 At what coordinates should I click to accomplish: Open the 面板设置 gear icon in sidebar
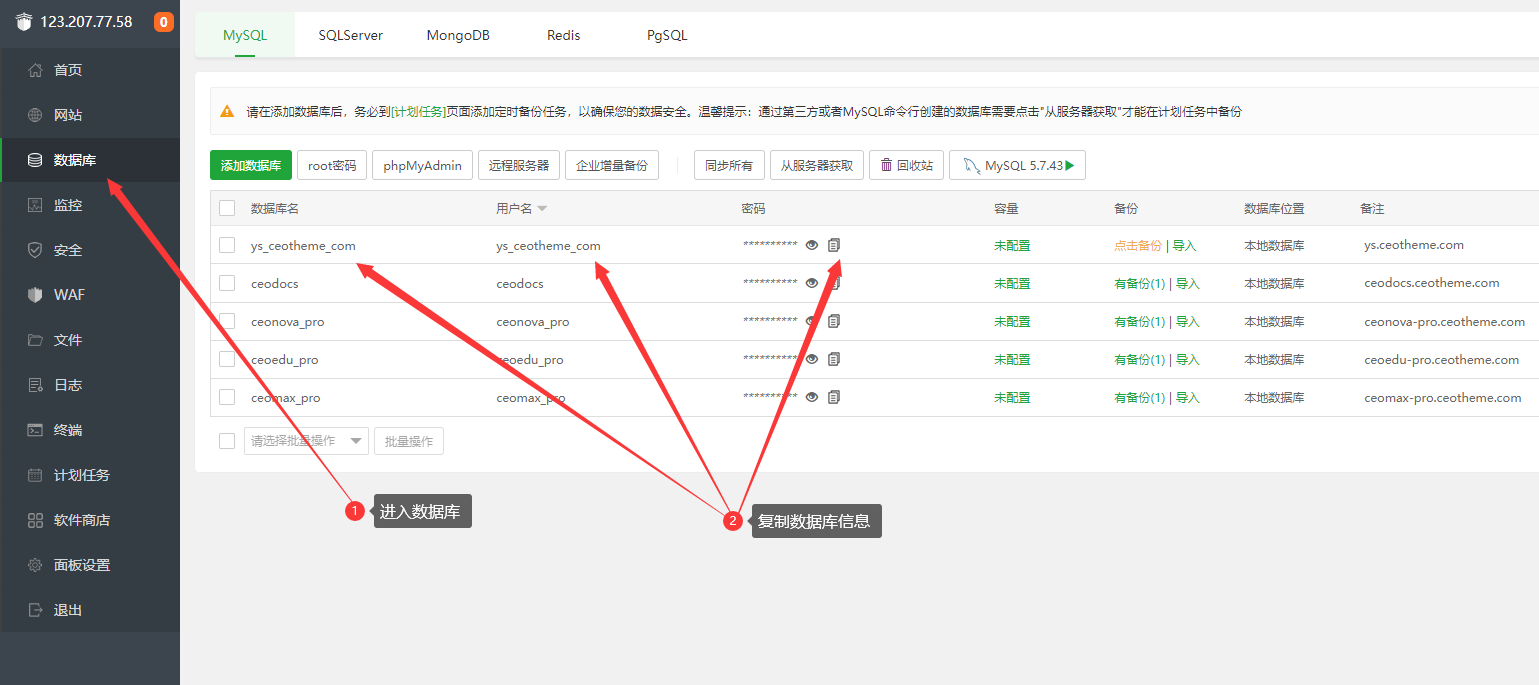point(36,565)
